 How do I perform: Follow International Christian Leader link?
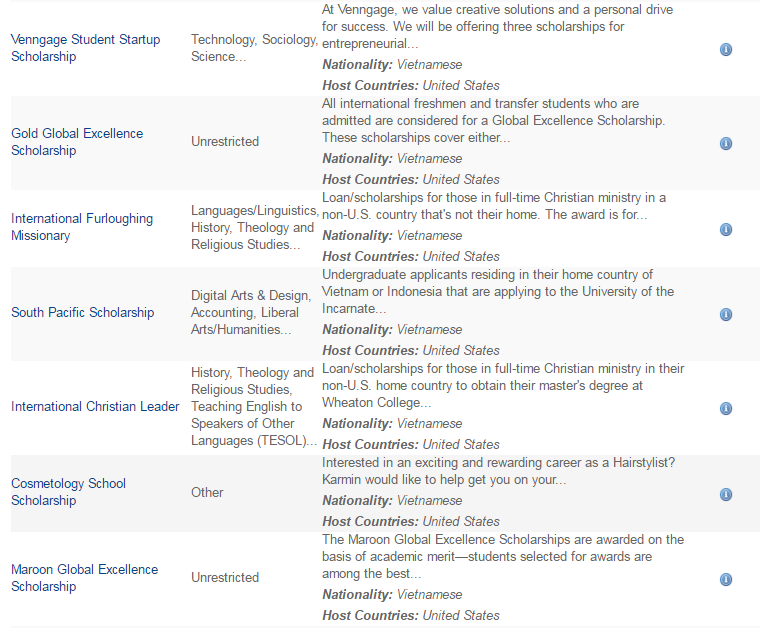pos(95,407)
